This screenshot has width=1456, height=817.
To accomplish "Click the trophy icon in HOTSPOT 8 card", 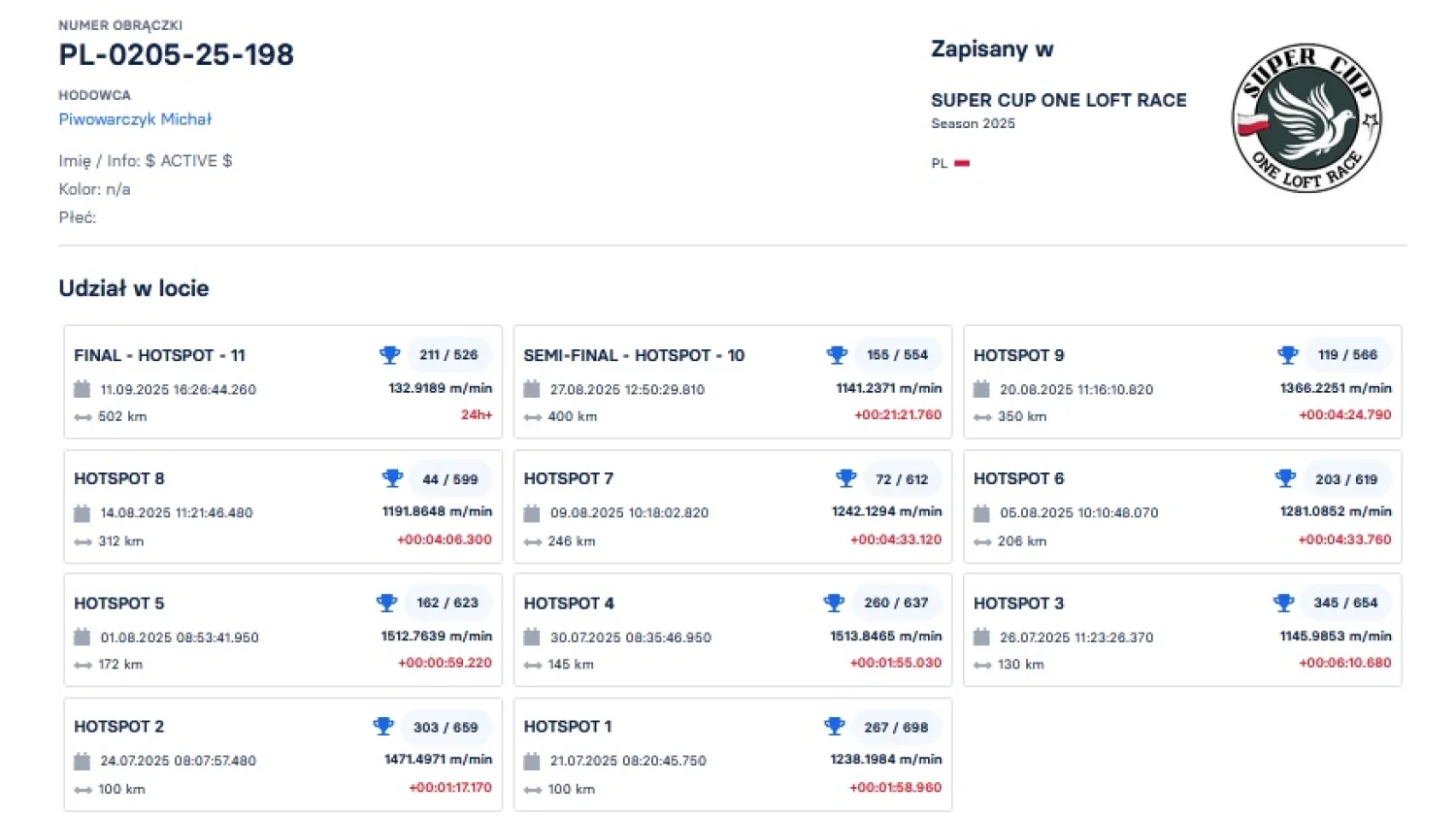I will [x=392, y=478].
